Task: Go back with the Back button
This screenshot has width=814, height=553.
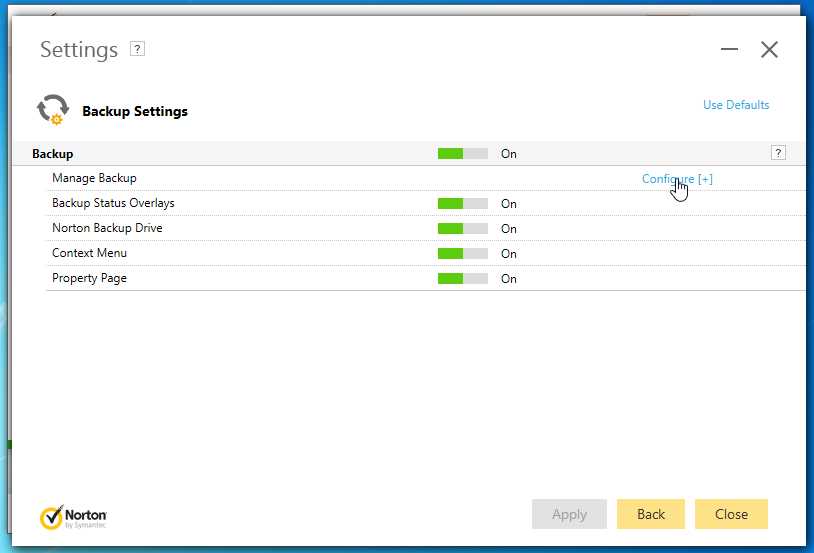Action: point(651,514)
